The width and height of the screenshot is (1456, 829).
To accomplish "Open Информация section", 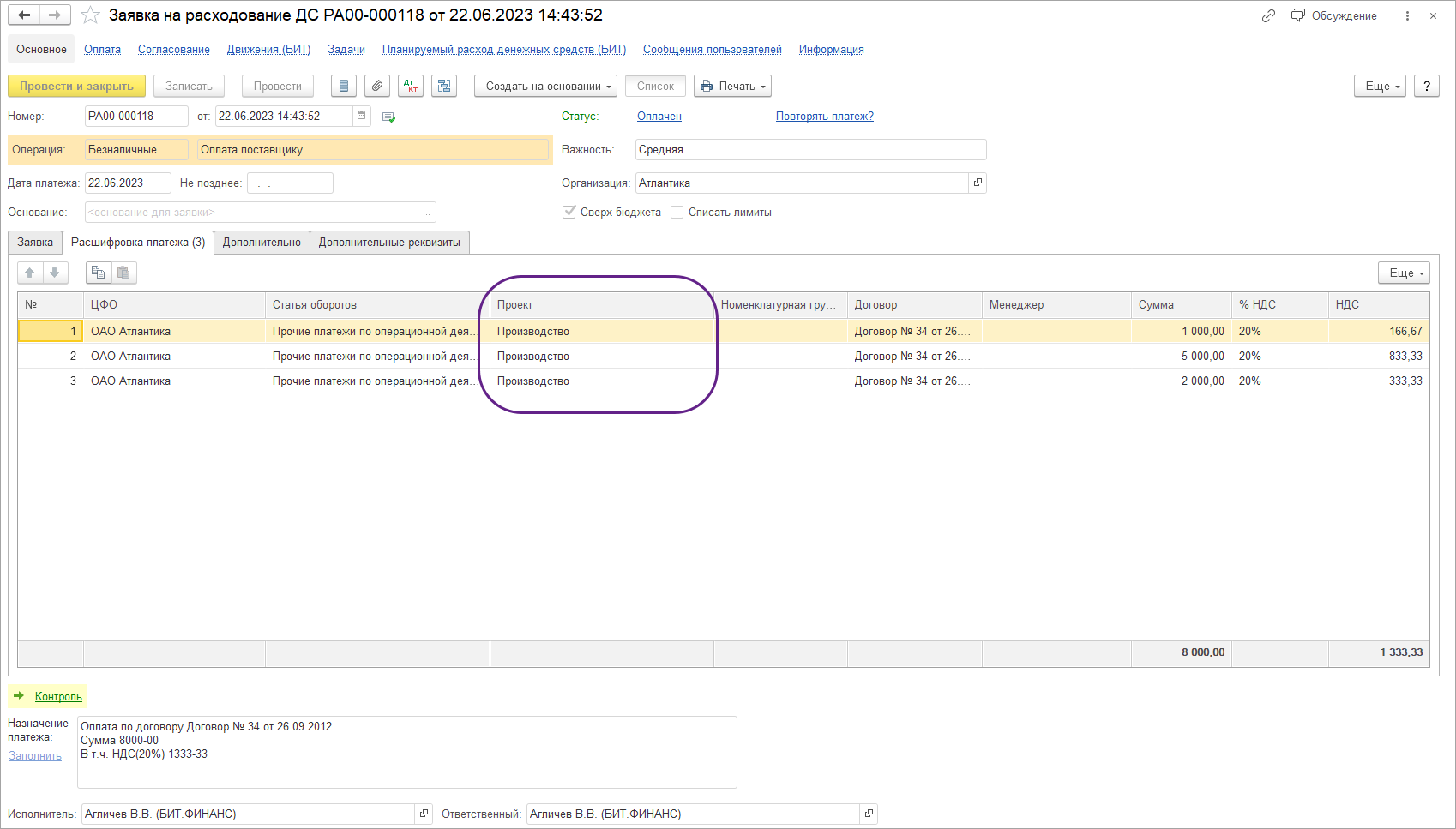I will point(832,49).
